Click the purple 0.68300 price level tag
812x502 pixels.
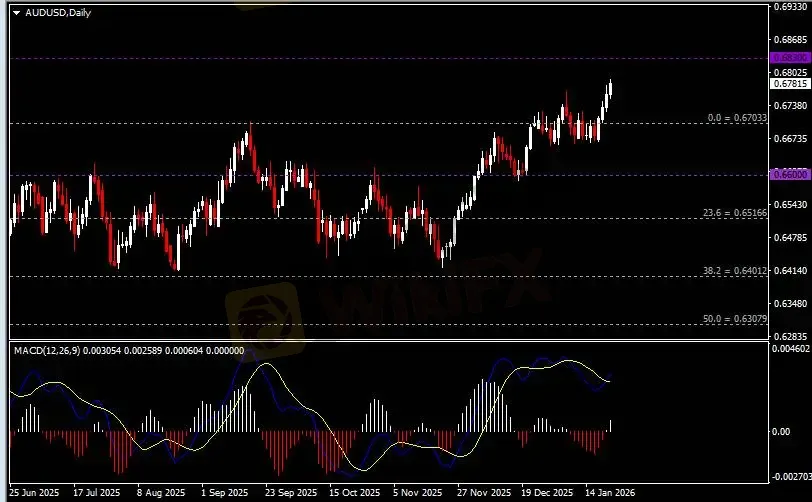coord(790,58)
